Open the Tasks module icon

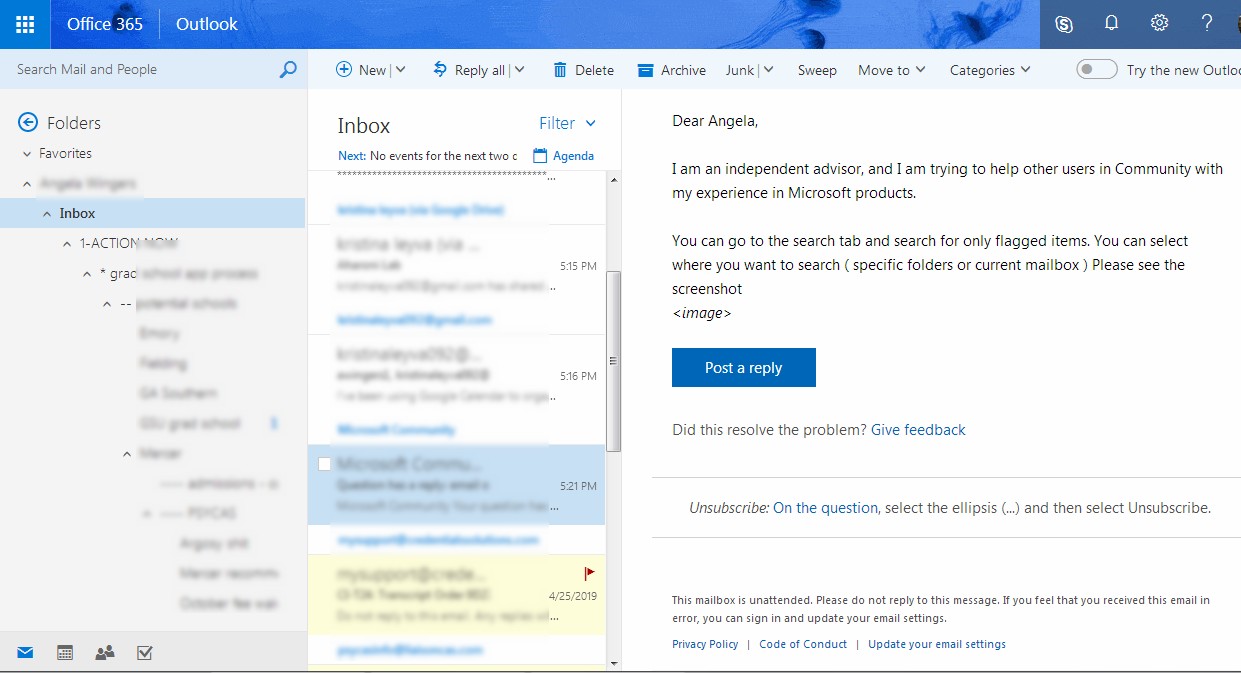[144, 652]
